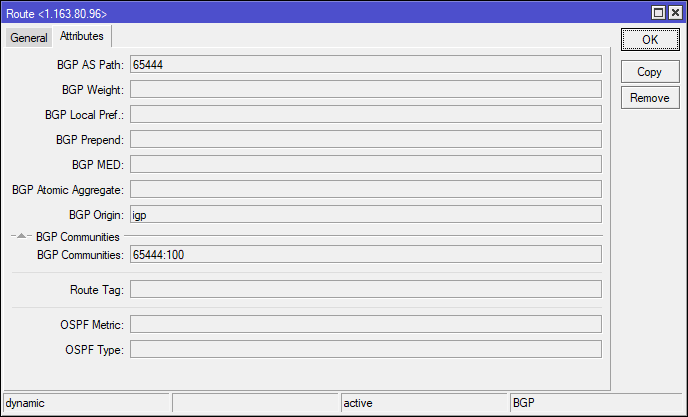Maximize the Route window
The width and height of the screenshot is (688, 417).
tap(658, 13)
